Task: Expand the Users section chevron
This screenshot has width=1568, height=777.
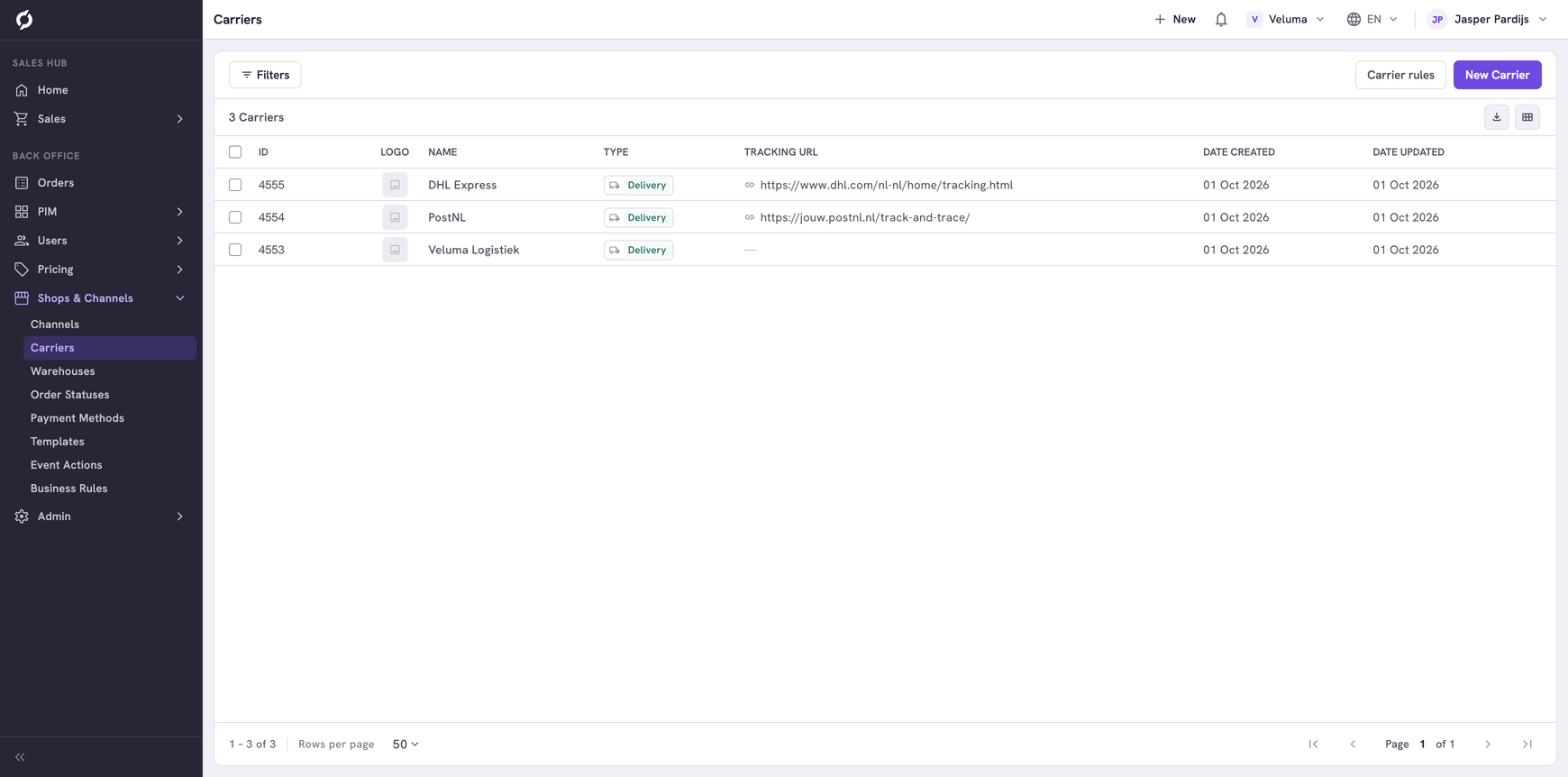Action: (180, 241)
